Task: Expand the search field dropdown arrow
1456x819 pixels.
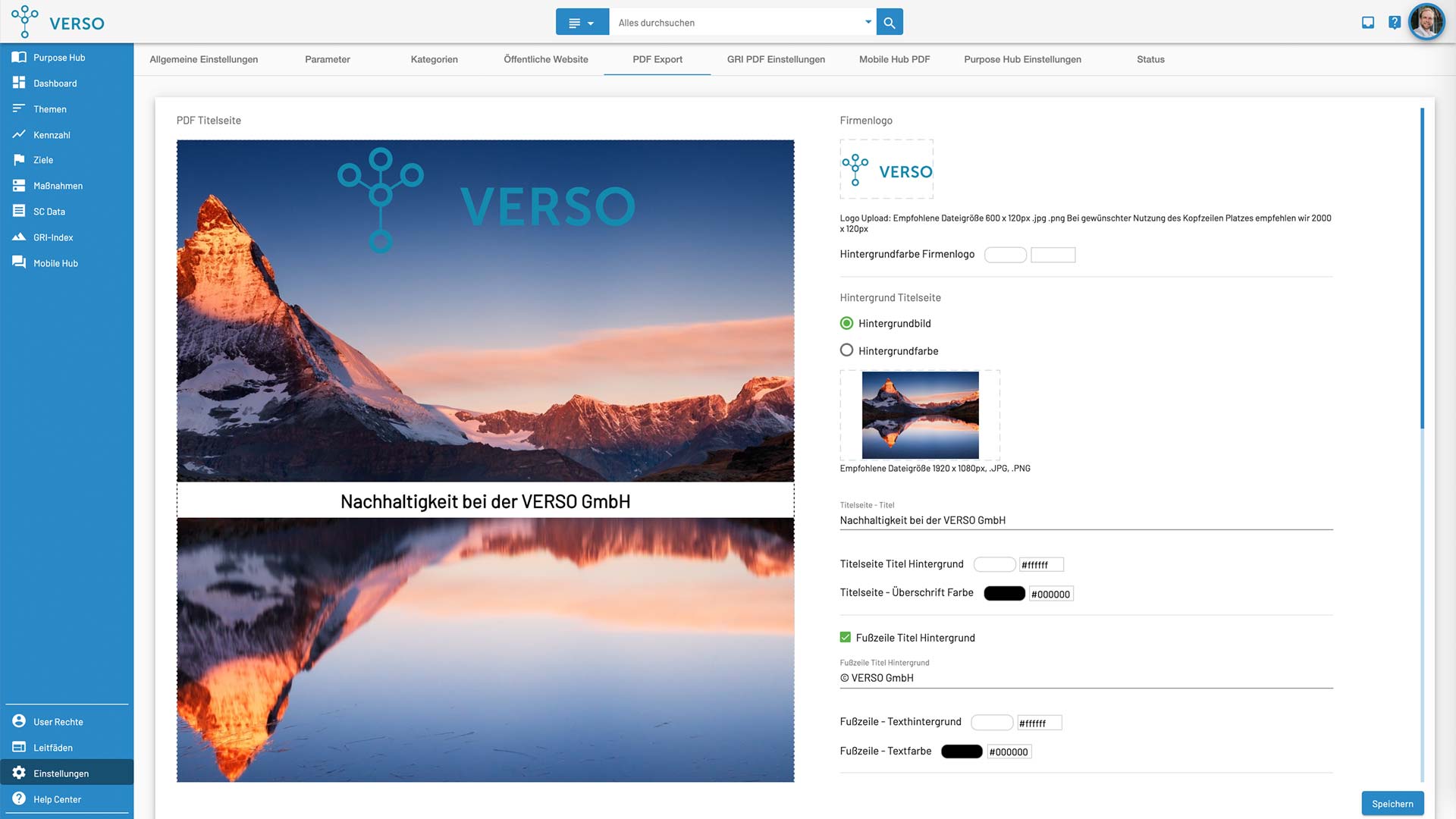Action: (x=868, y=22)
